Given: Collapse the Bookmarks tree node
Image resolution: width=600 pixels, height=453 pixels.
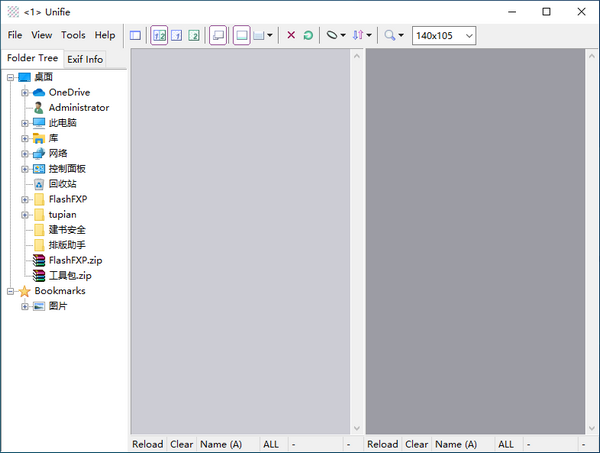Looking at the screenshot, I should tap(10, 292).
